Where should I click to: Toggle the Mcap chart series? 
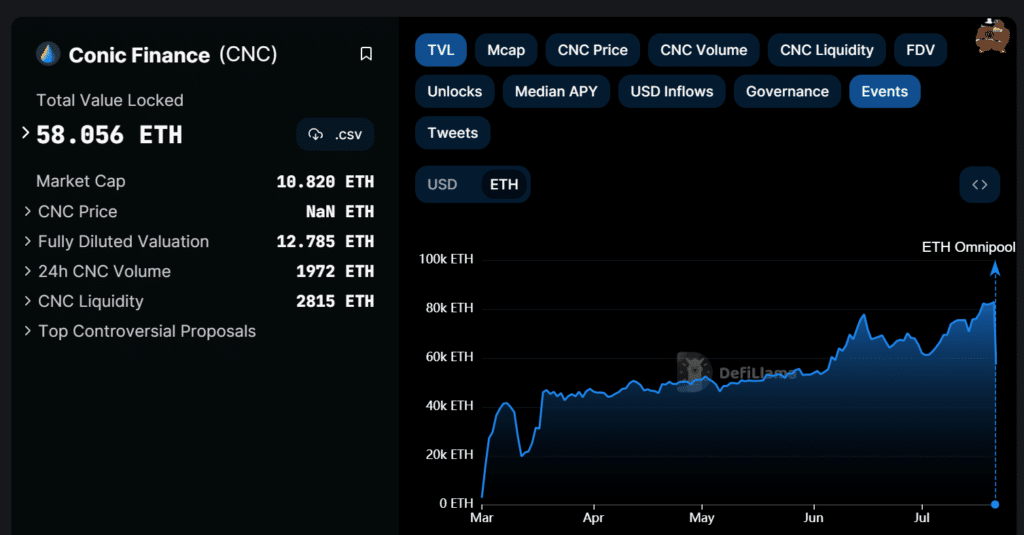[506, 50]
